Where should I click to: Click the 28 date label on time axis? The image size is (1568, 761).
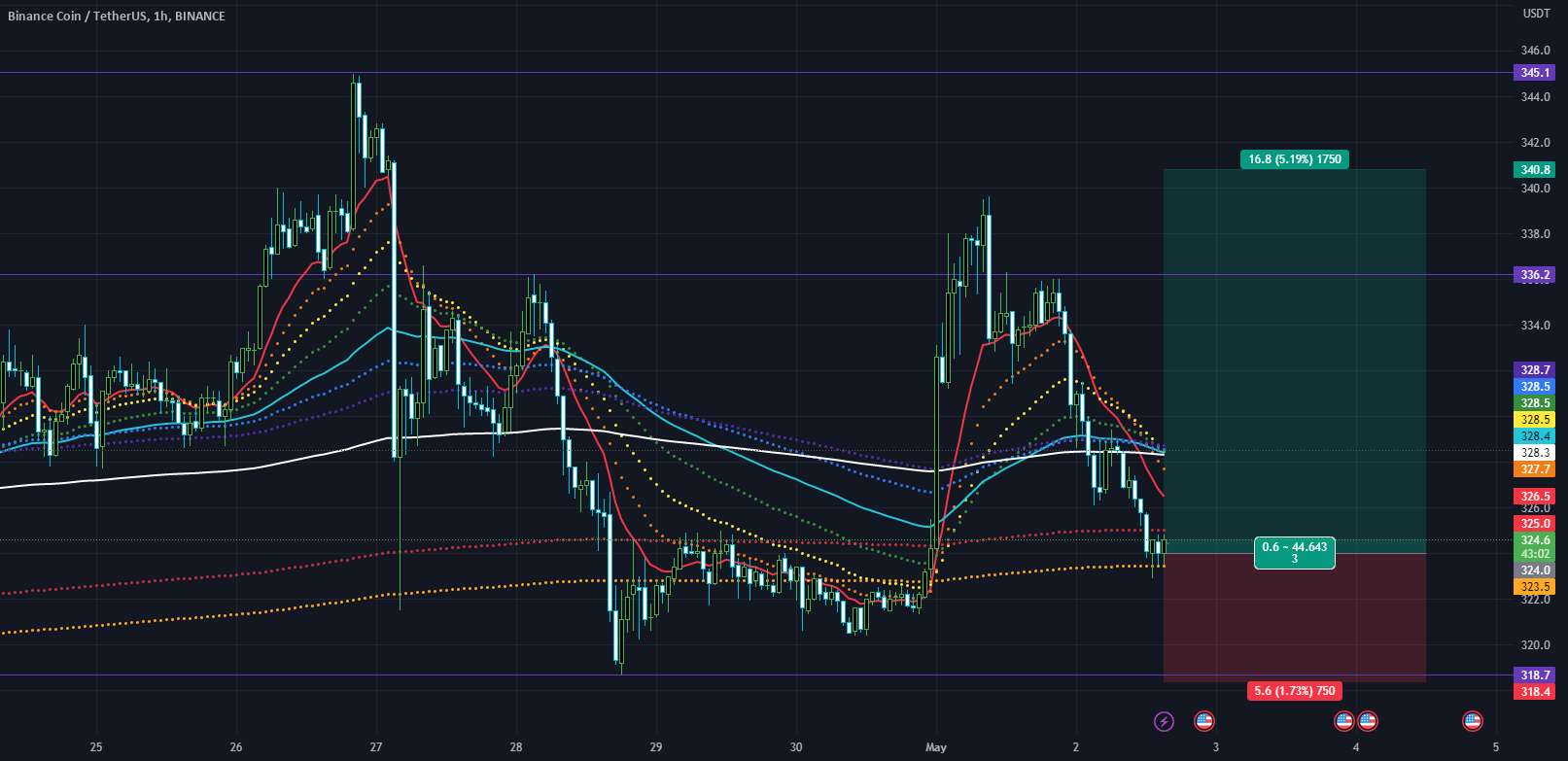(x=516, y=747)
